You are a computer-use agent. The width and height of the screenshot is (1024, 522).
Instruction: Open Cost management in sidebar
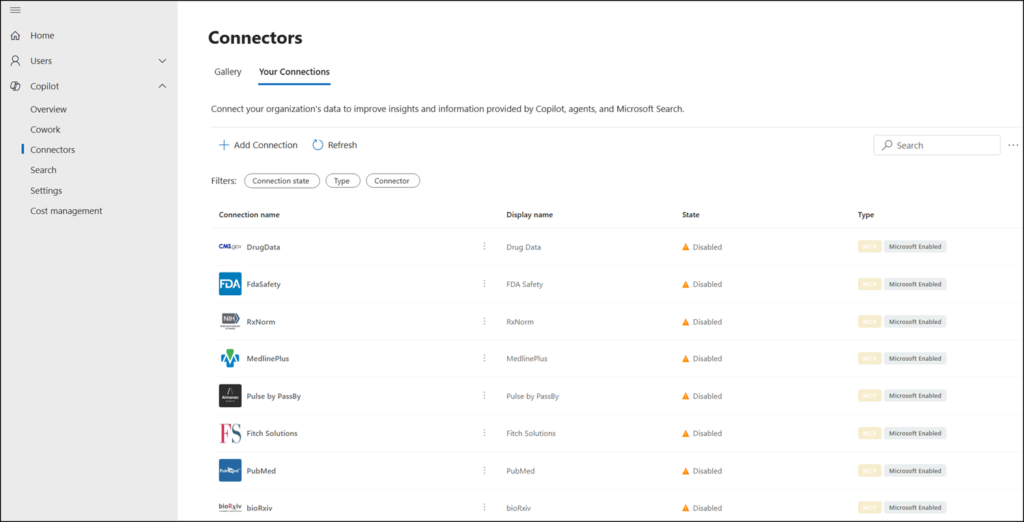[66, 211]
